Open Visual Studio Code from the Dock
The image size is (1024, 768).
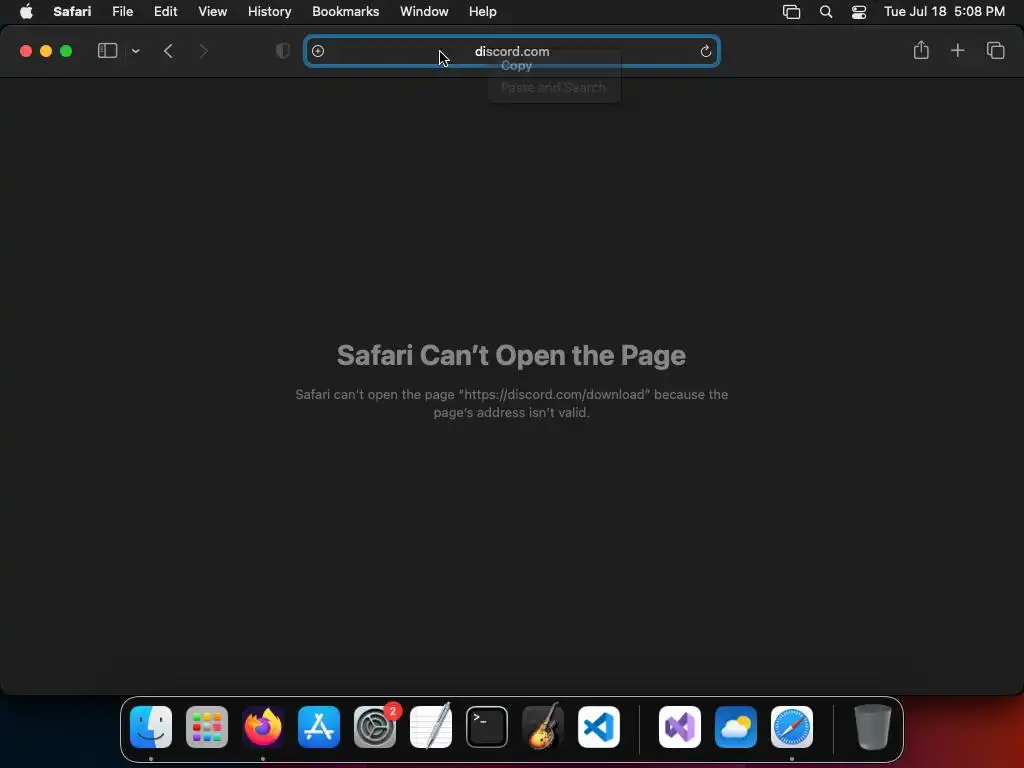(x=599, y=727)
